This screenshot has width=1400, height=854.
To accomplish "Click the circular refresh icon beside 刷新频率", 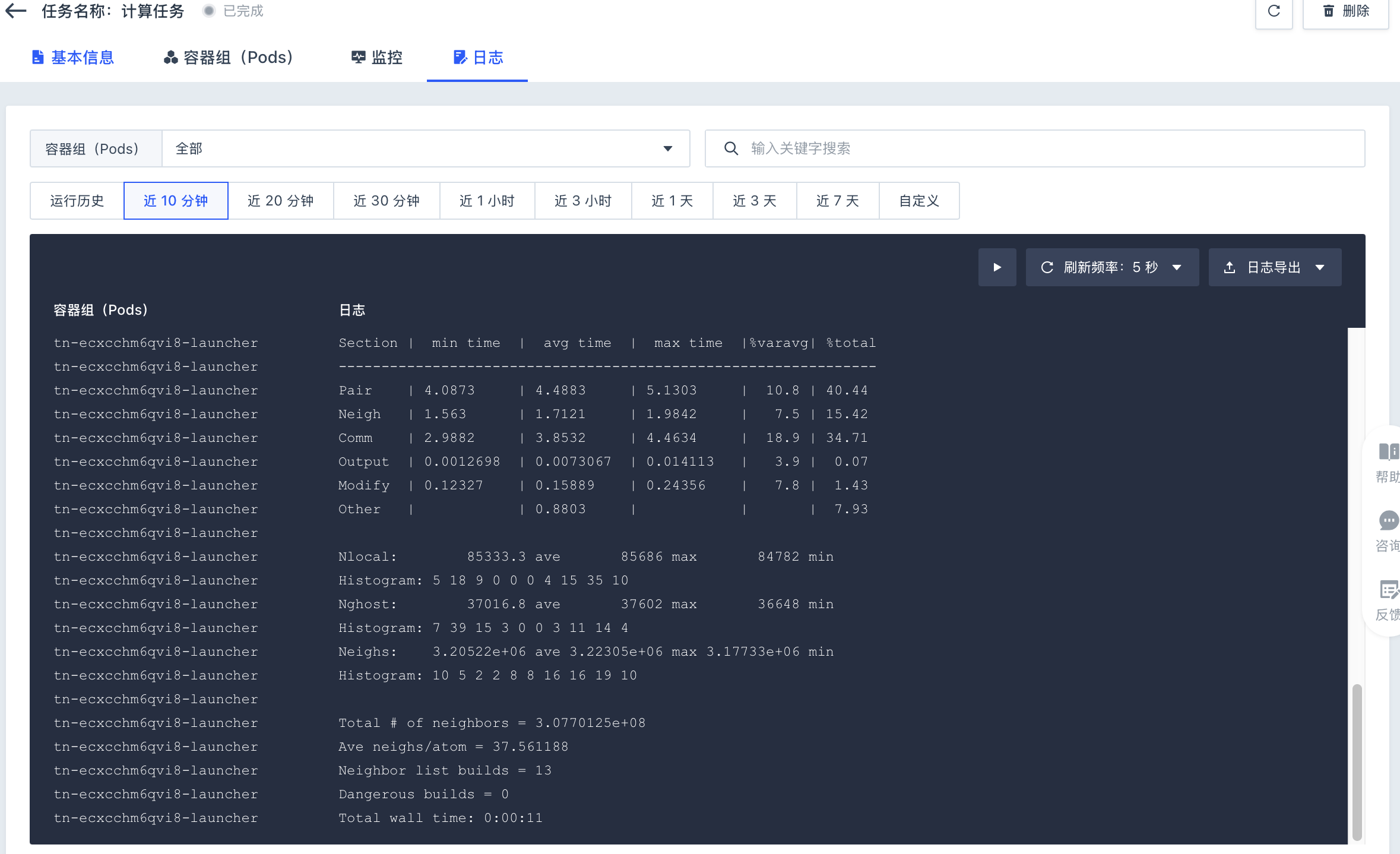I will (x=1047, y=267).
